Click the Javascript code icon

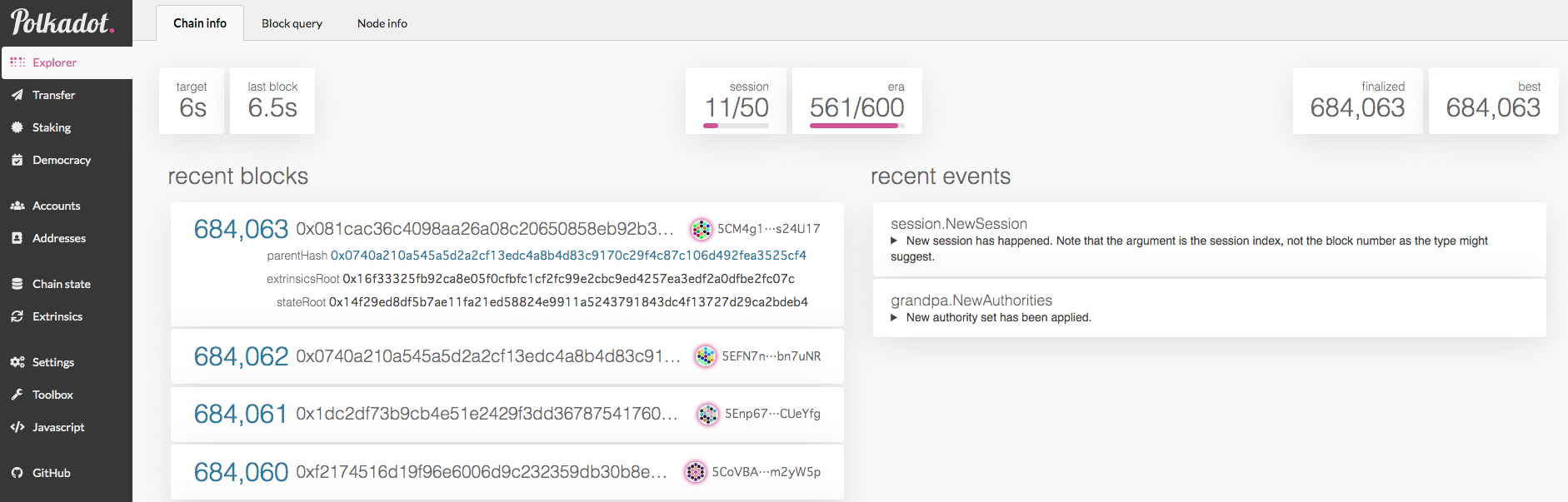pos(17,427)
